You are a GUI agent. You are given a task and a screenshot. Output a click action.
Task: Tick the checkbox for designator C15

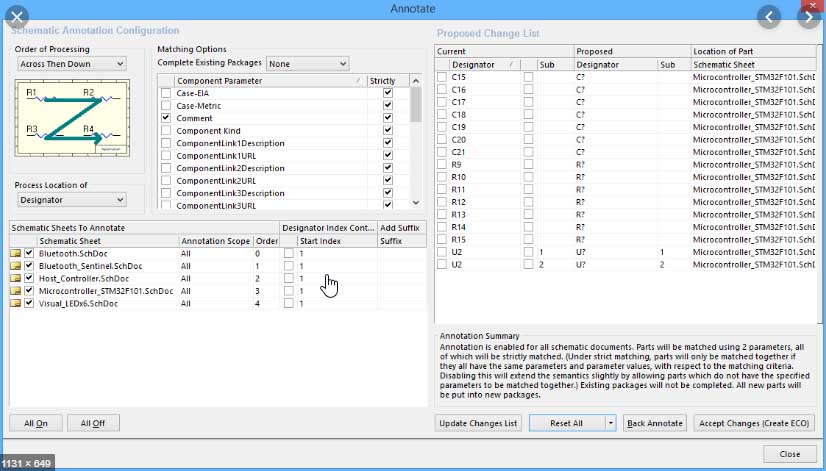tap(443, 77)
